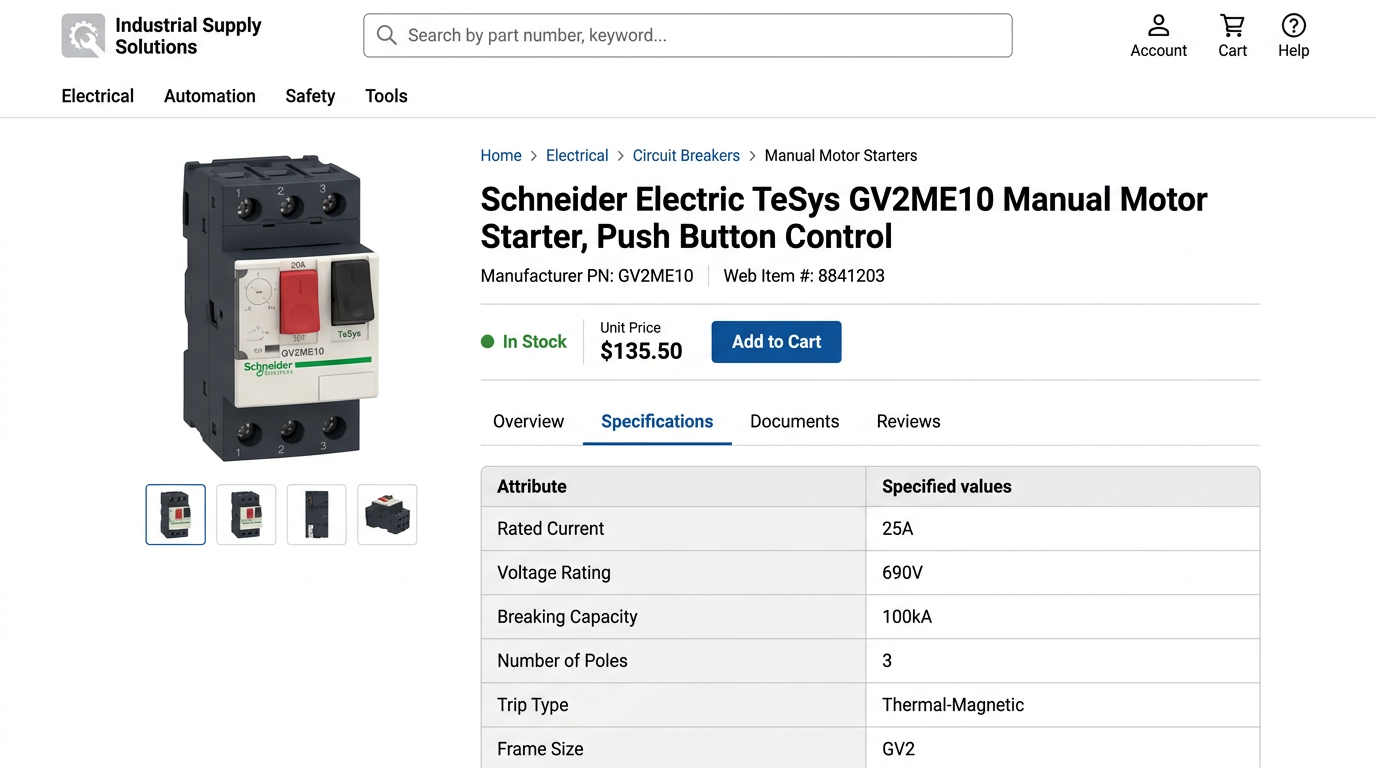This screenshot has height=768, width=1376.
Task: Open the Account icon
Action: point(1158,26)
